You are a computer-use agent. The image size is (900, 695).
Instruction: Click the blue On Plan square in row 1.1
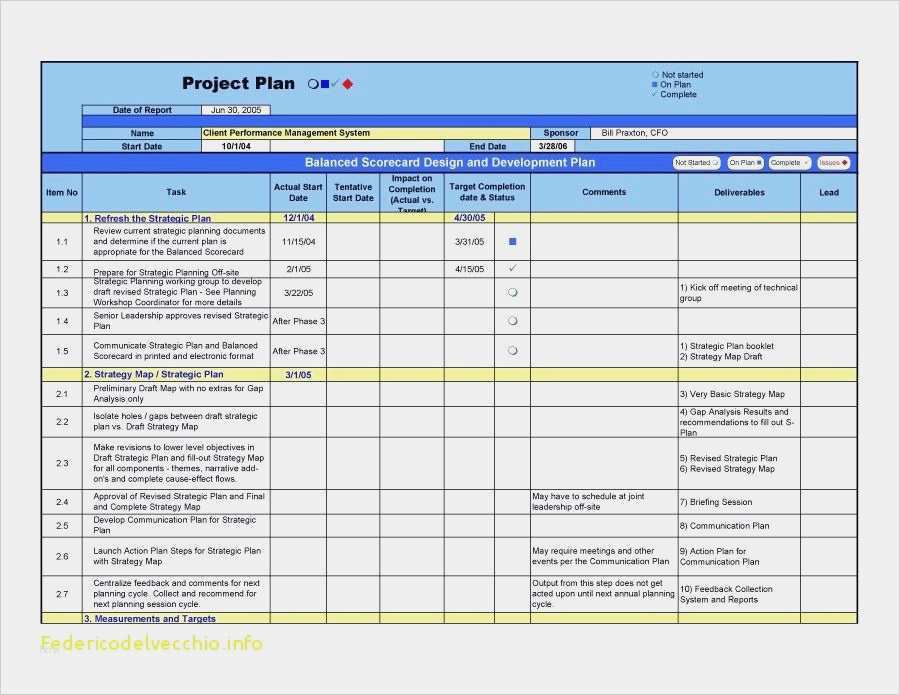(x=513, y=242)
